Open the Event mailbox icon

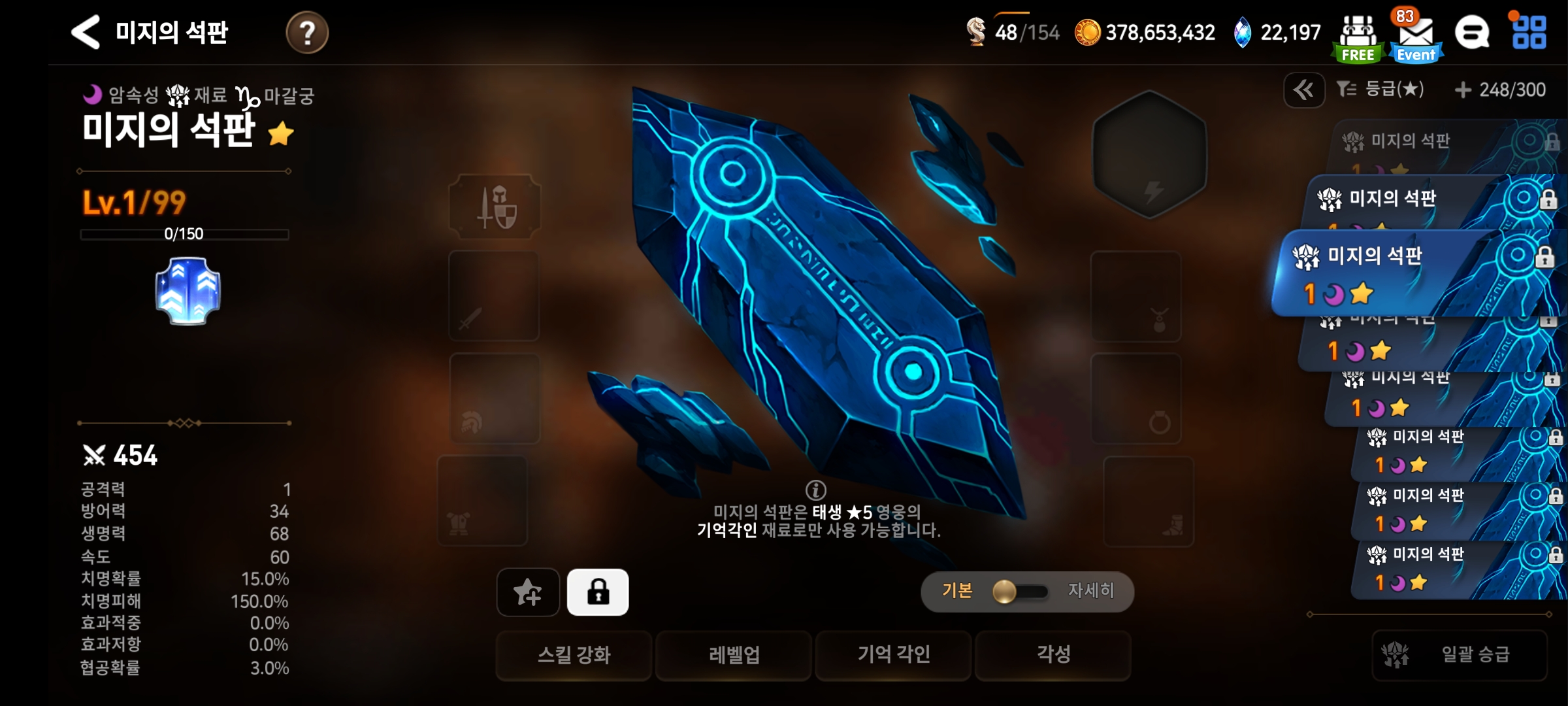point(1415,37)
